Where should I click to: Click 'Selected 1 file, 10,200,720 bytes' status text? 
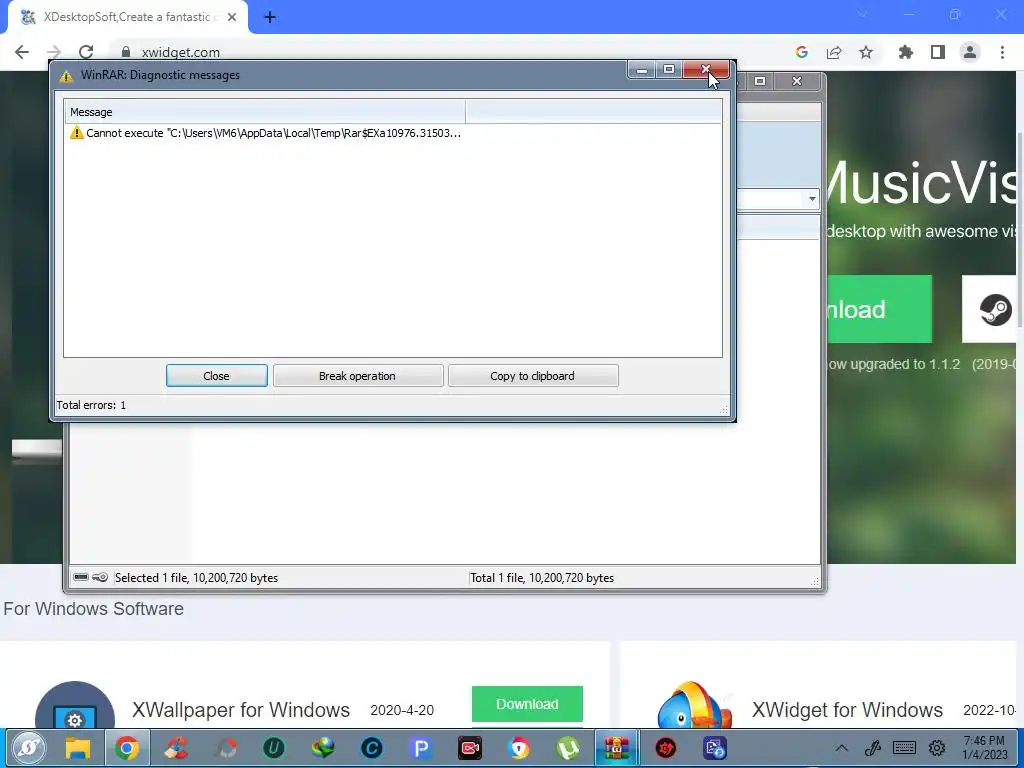click(197, 578)
